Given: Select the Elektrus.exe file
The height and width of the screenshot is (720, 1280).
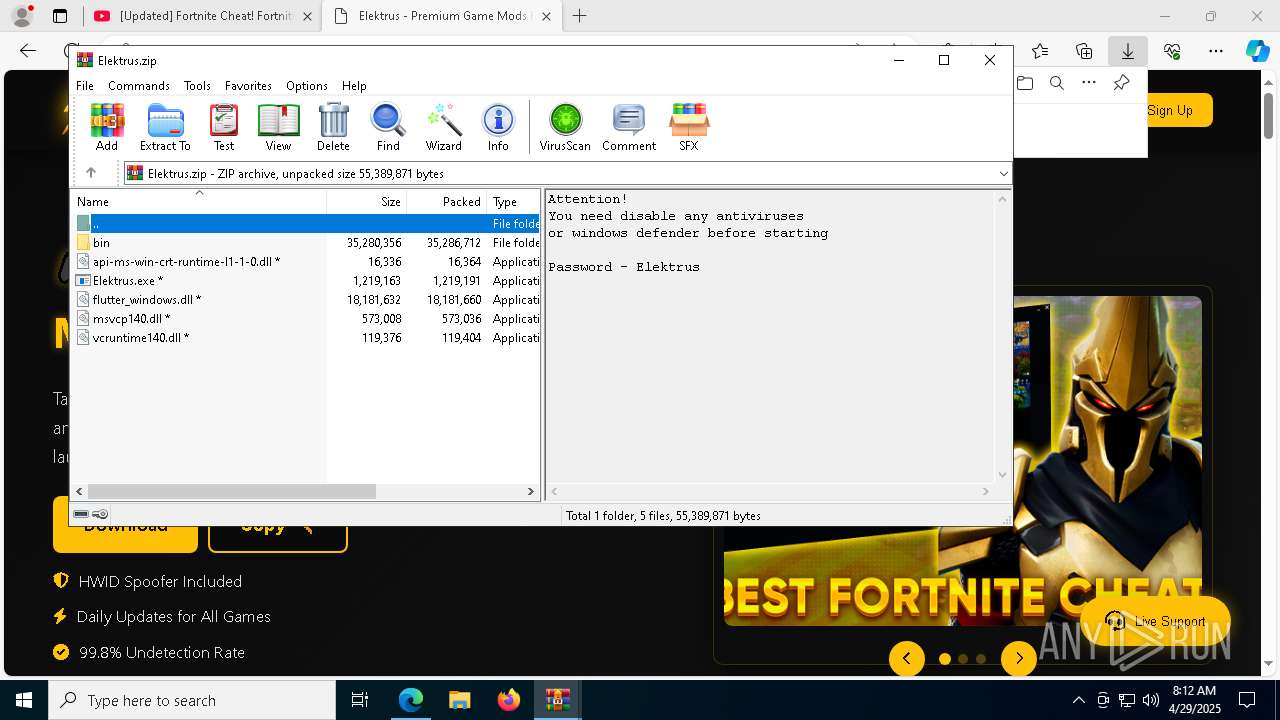Looking at the screenshot, I should click(306, 280).
